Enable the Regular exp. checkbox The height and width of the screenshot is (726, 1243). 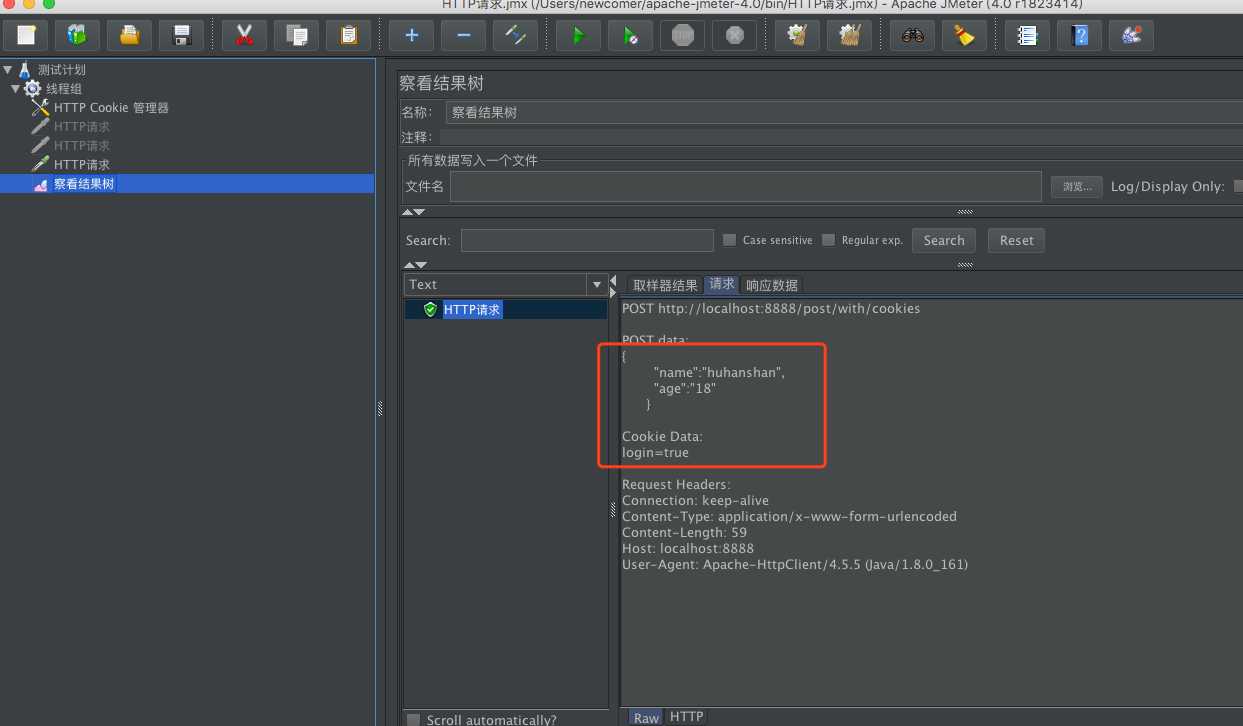[x=828, y=240]
